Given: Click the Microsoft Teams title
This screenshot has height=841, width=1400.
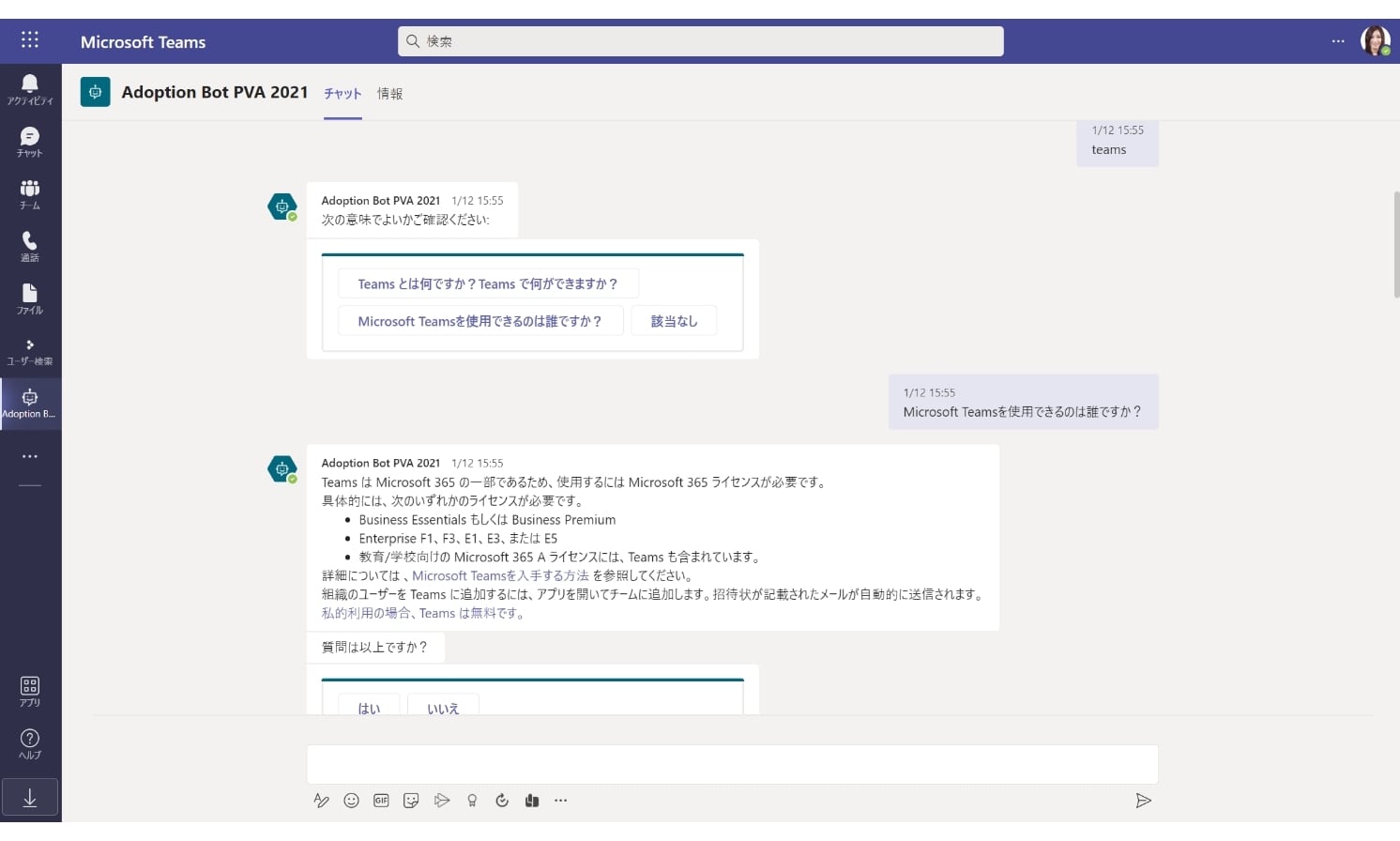Looking at the screenshot, I should pos(143,42).
